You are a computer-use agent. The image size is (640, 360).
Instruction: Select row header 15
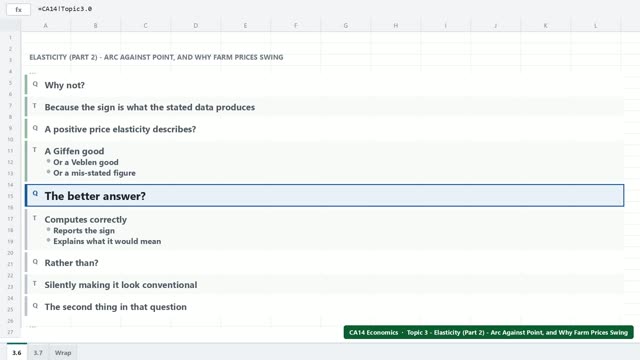pyautogui.click(x=10, y=196)
